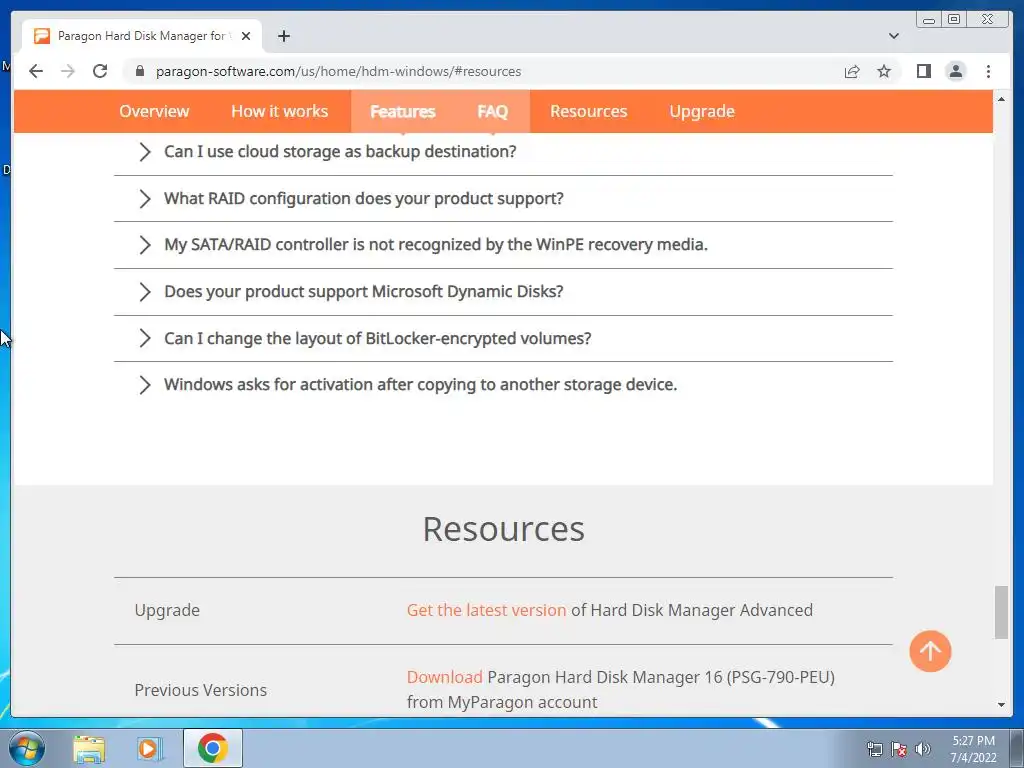Expand the Windows activation question

click(x=503, y=385)
